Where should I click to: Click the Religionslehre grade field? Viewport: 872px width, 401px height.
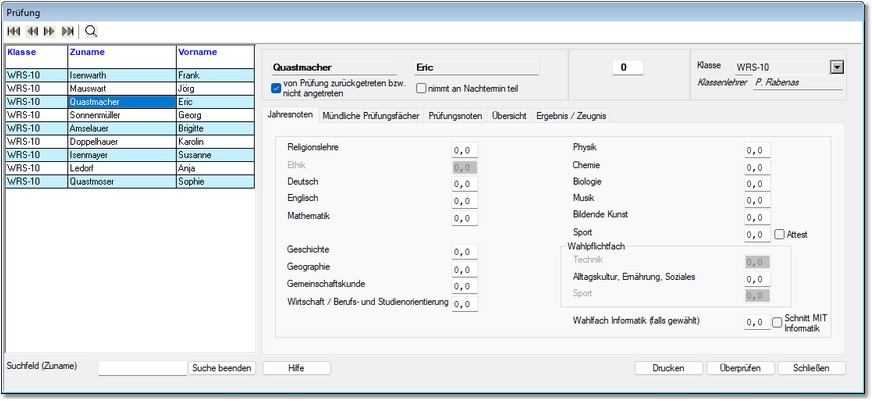(465, 150)
